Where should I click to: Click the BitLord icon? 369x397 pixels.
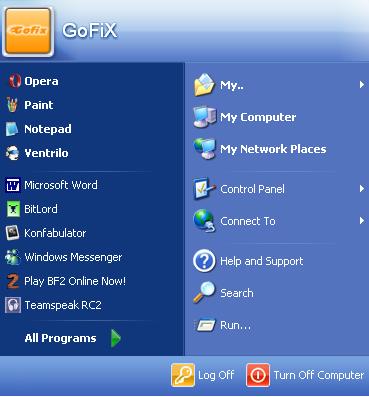[13, 209]
